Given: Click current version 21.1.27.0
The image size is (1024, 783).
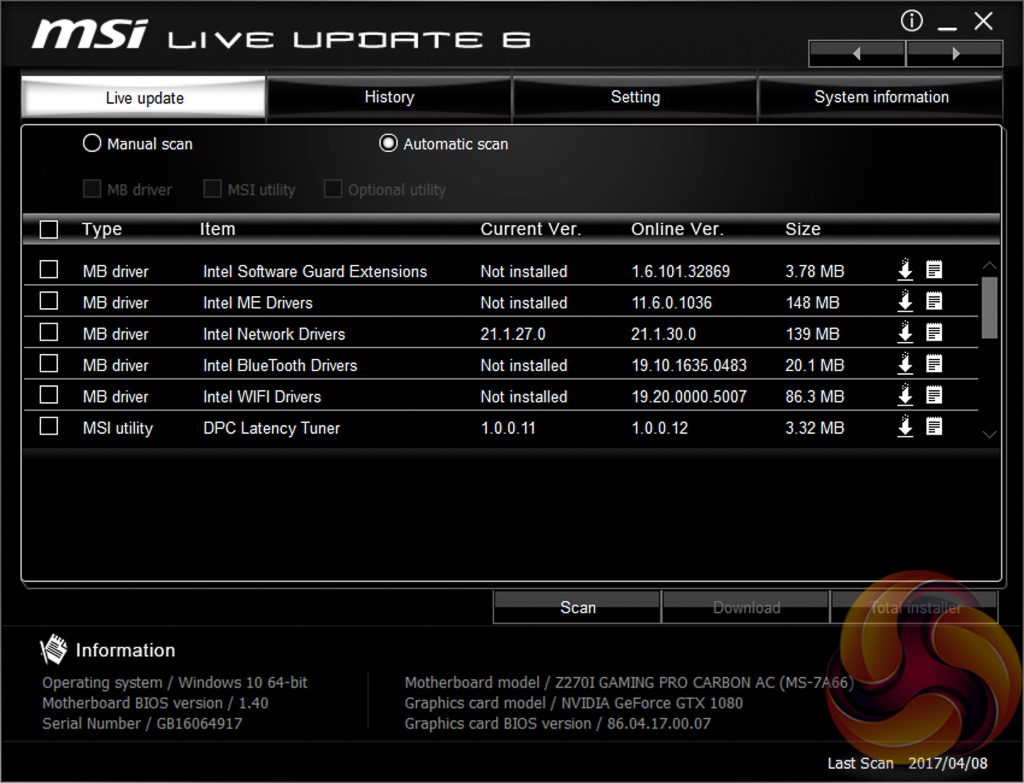Looking at the screenshot, I should [x=513, y=334].
